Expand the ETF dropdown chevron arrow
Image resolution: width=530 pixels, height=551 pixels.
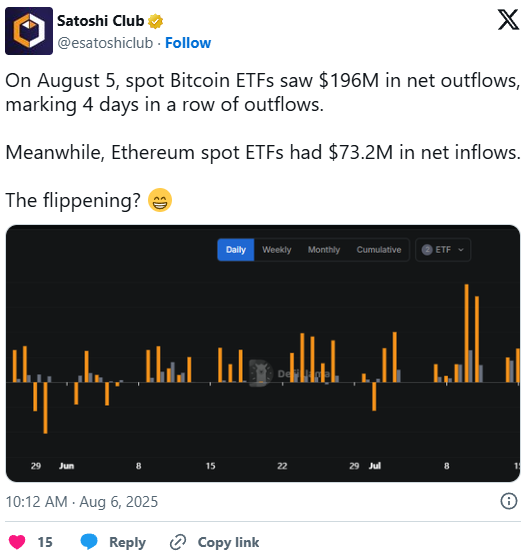[461, 250]
